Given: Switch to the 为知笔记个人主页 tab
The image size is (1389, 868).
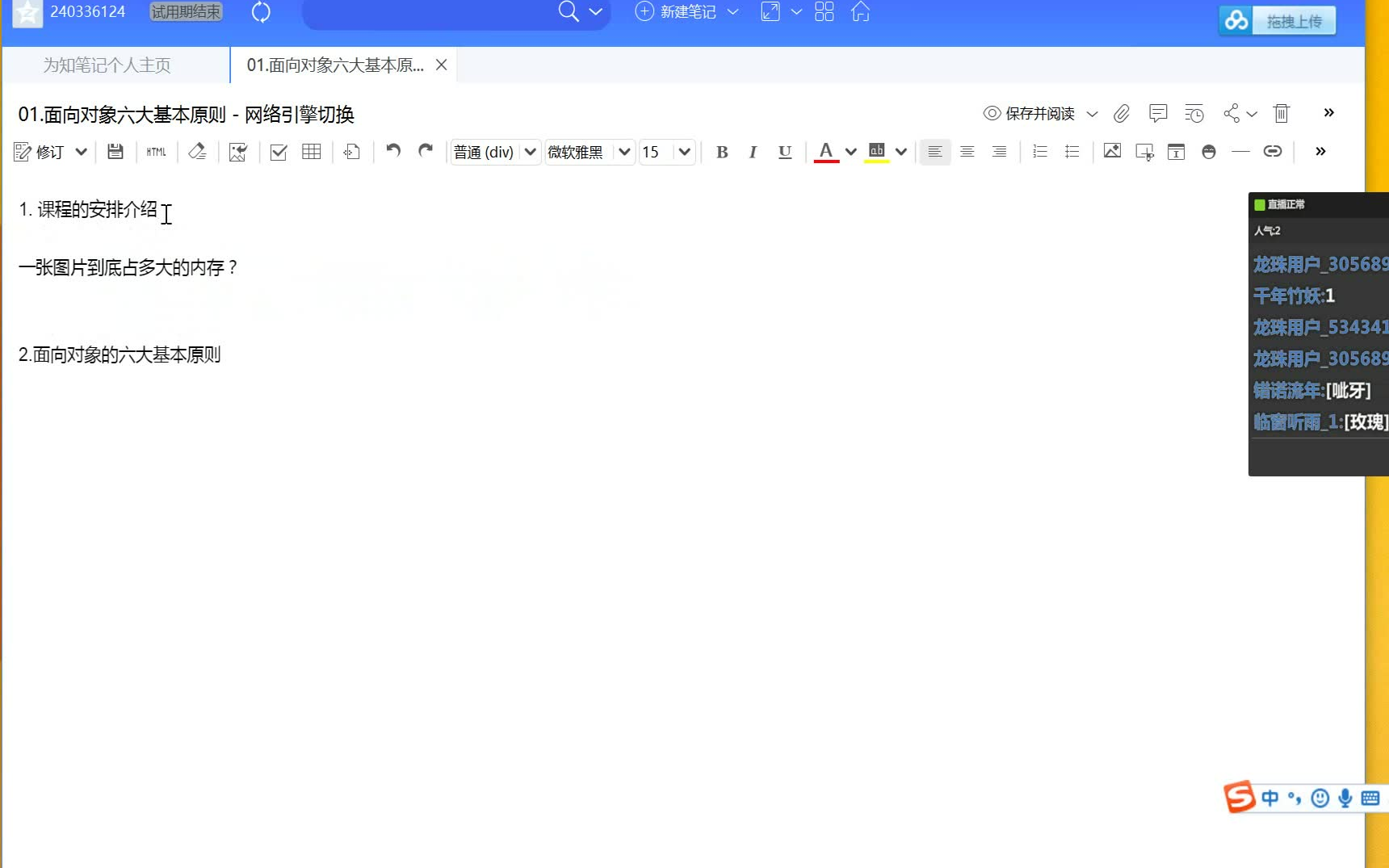Looking at the screenshot, I should (107, 65).
